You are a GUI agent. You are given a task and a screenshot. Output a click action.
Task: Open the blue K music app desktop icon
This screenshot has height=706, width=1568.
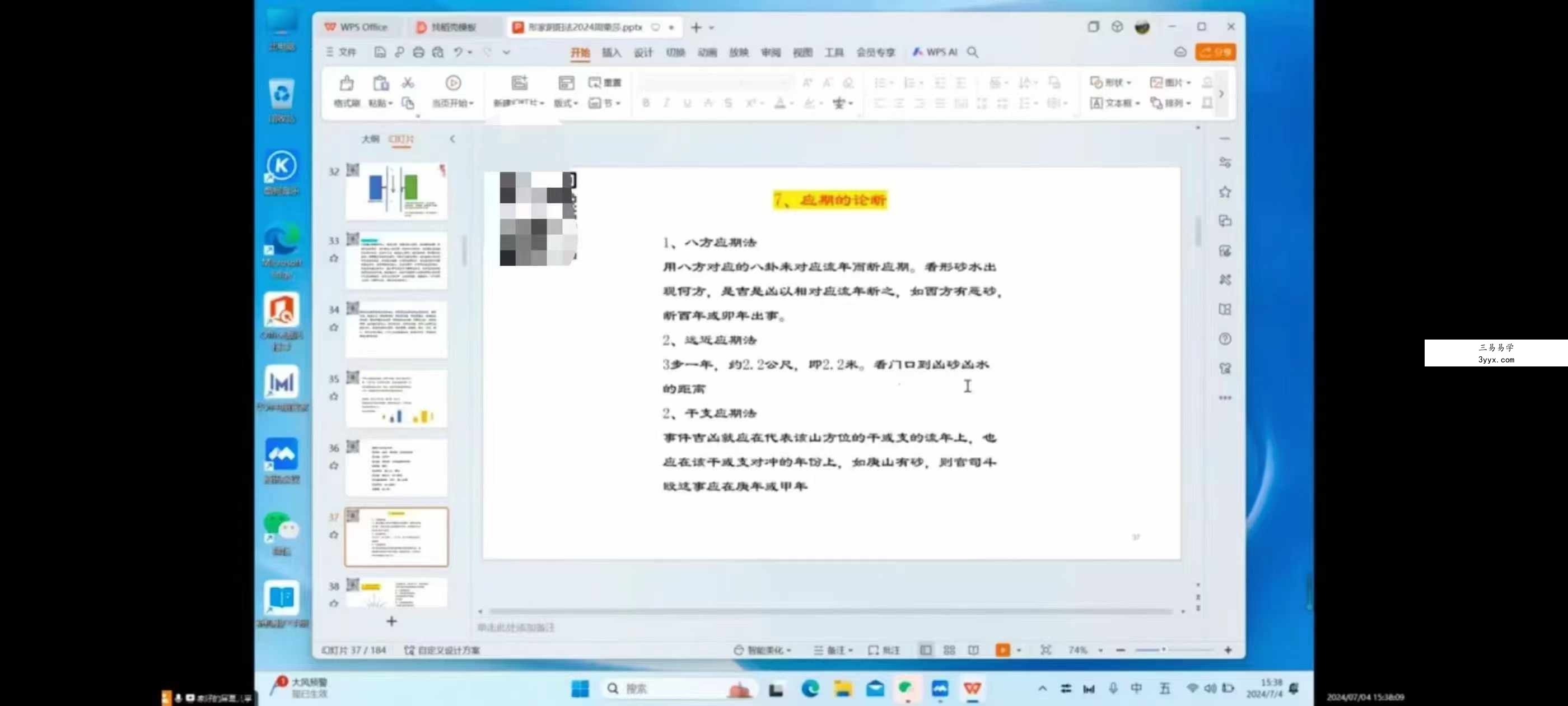click(x=281, y=173)
